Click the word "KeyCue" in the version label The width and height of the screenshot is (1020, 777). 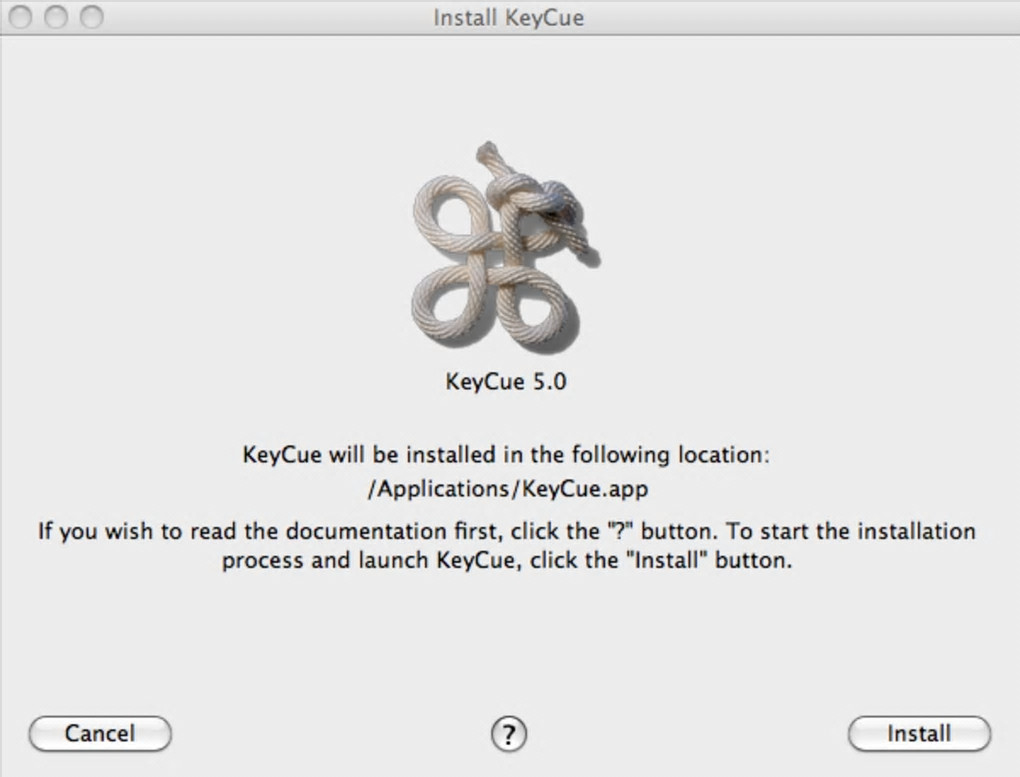tap(484, 381)
